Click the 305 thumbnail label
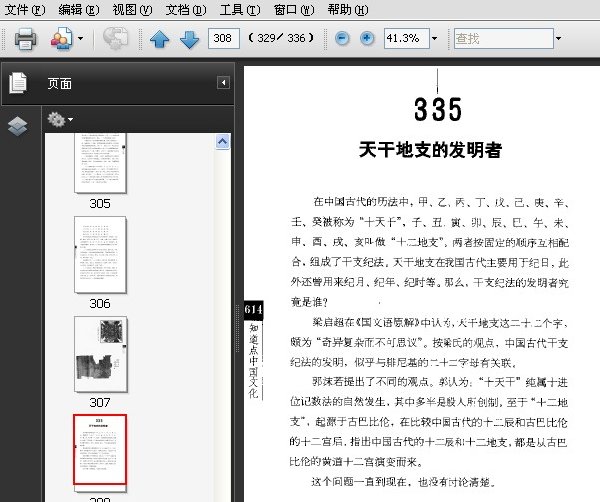This screenshot has width=600, height=502. pos(100,204)
